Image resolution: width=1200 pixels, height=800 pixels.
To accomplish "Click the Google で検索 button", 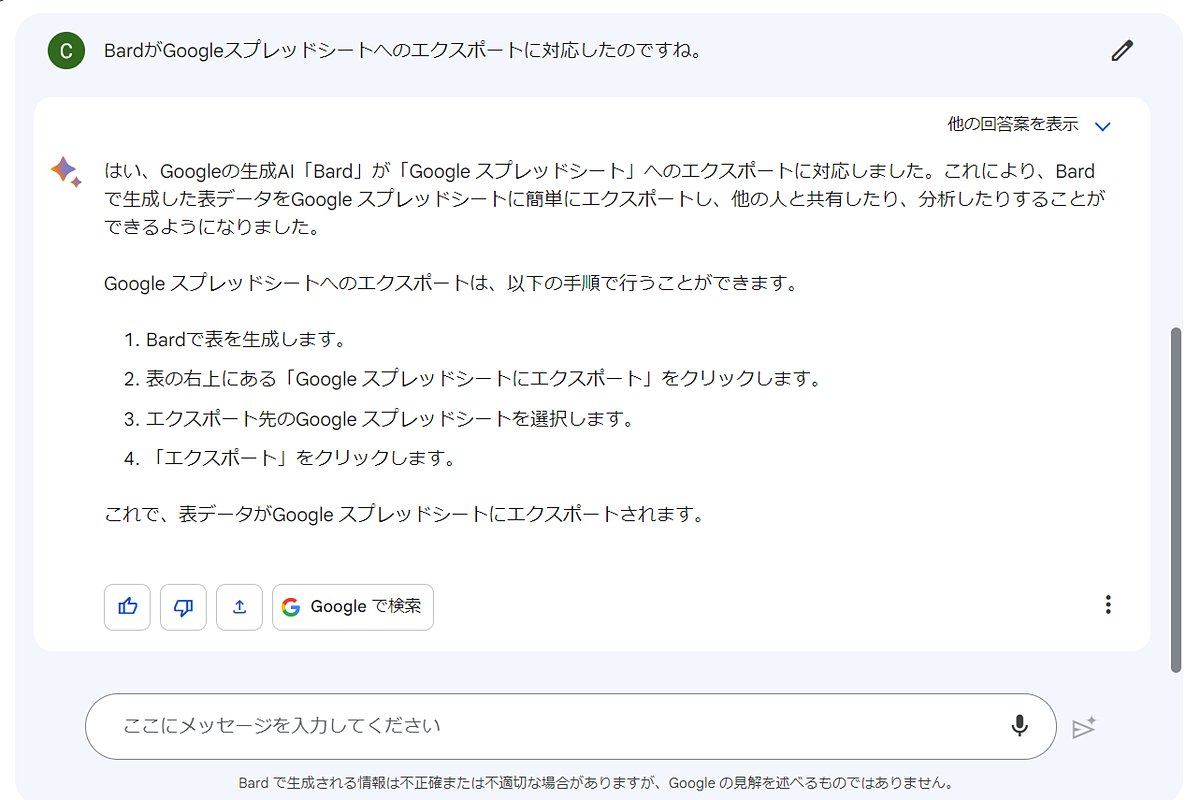I will point(353,607).
